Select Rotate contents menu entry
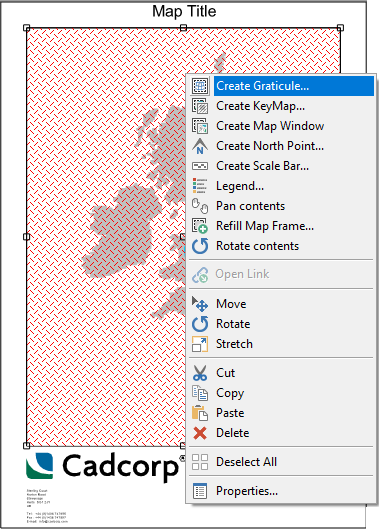Image resolution: width=379 pixels, height=529 pixels. [281, 246]
